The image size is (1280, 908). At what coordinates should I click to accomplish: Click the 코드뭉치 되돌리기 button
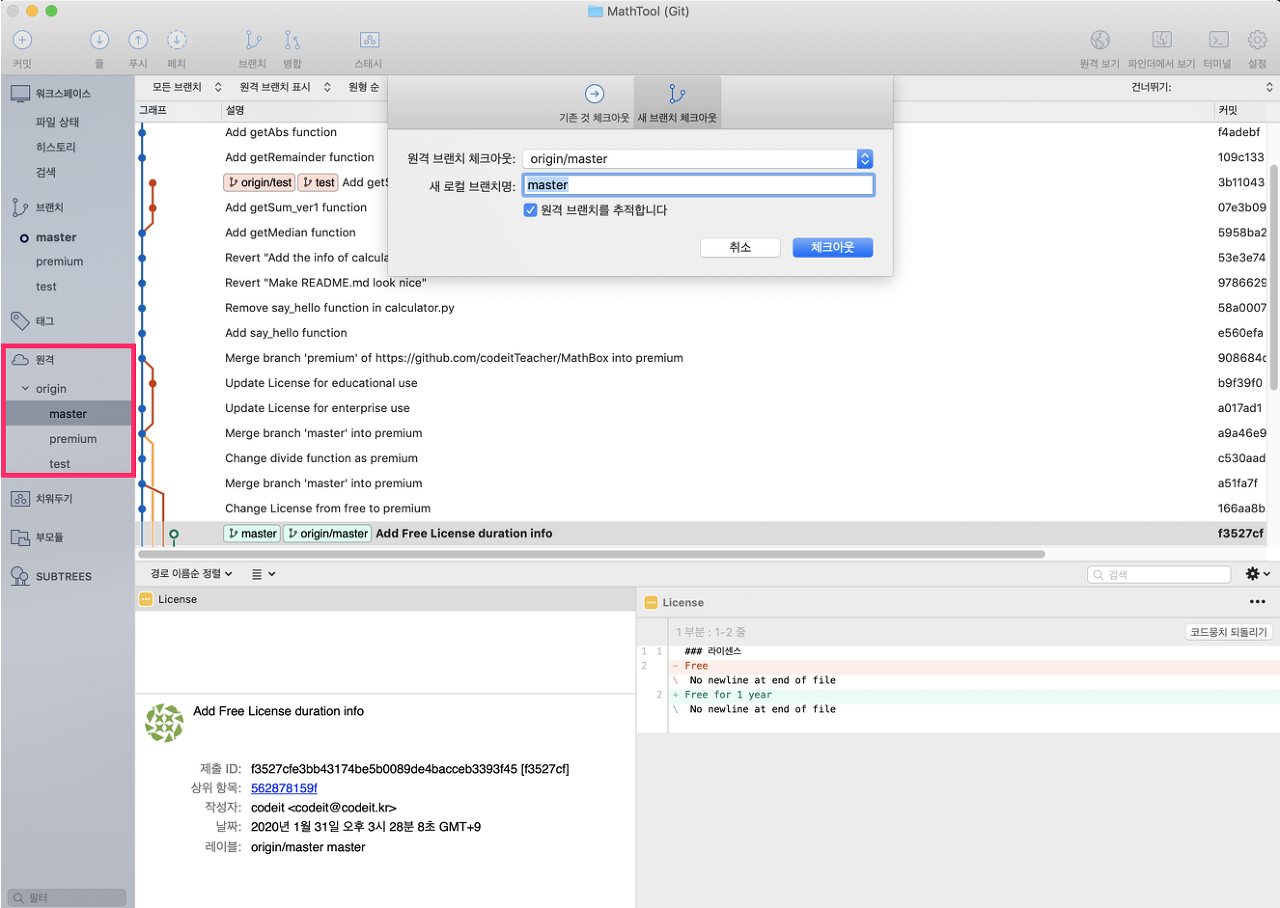pyautogui.click(x=1229, y=632)
